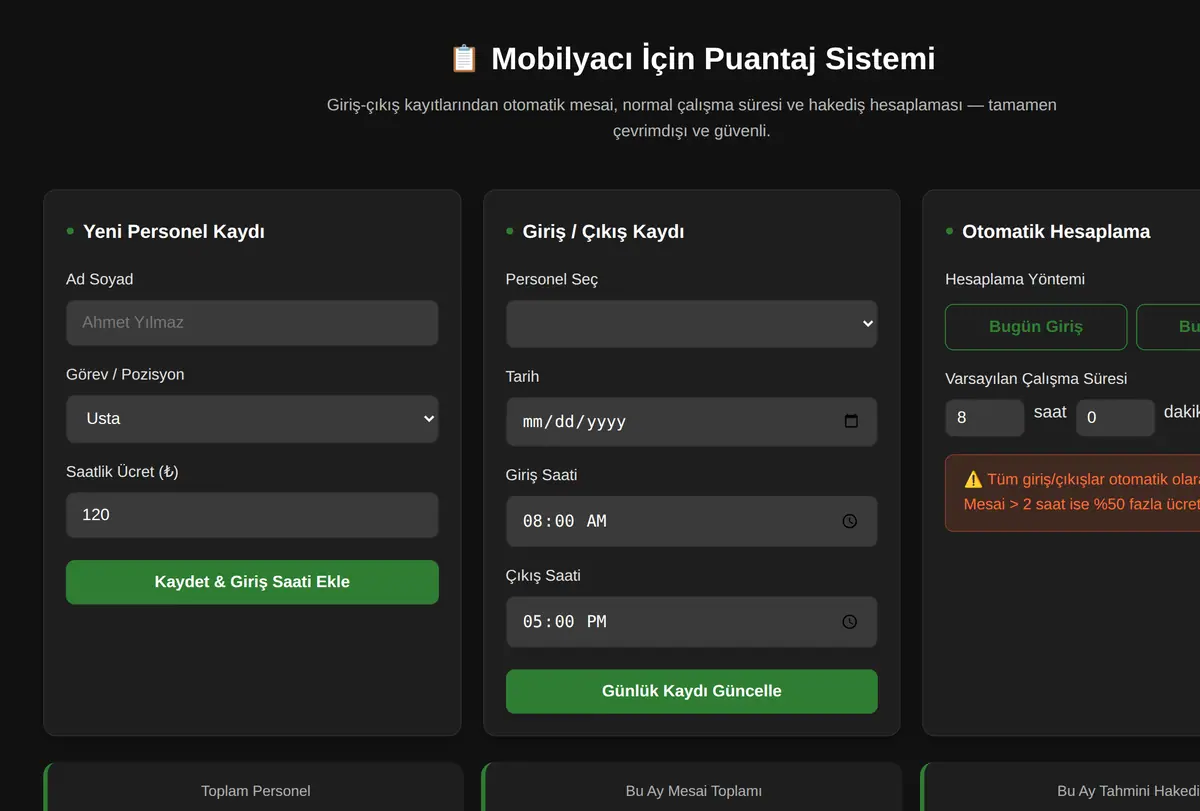This screenshot has height=811, width=1200.
Task: Click the Mobilyacı İçin Puantaj Sistemi title
Action: click(713, 58)
